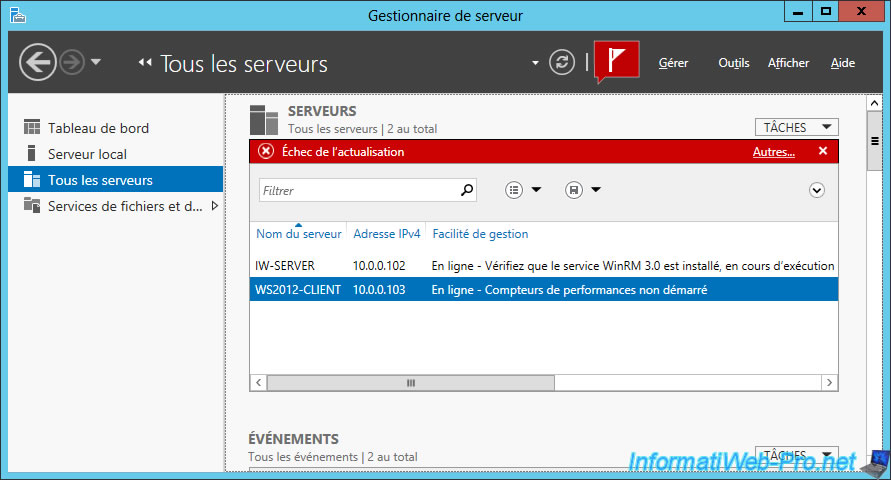
Task: Click the Tableau de bord grid icon
Action: (x=32, y=127)
